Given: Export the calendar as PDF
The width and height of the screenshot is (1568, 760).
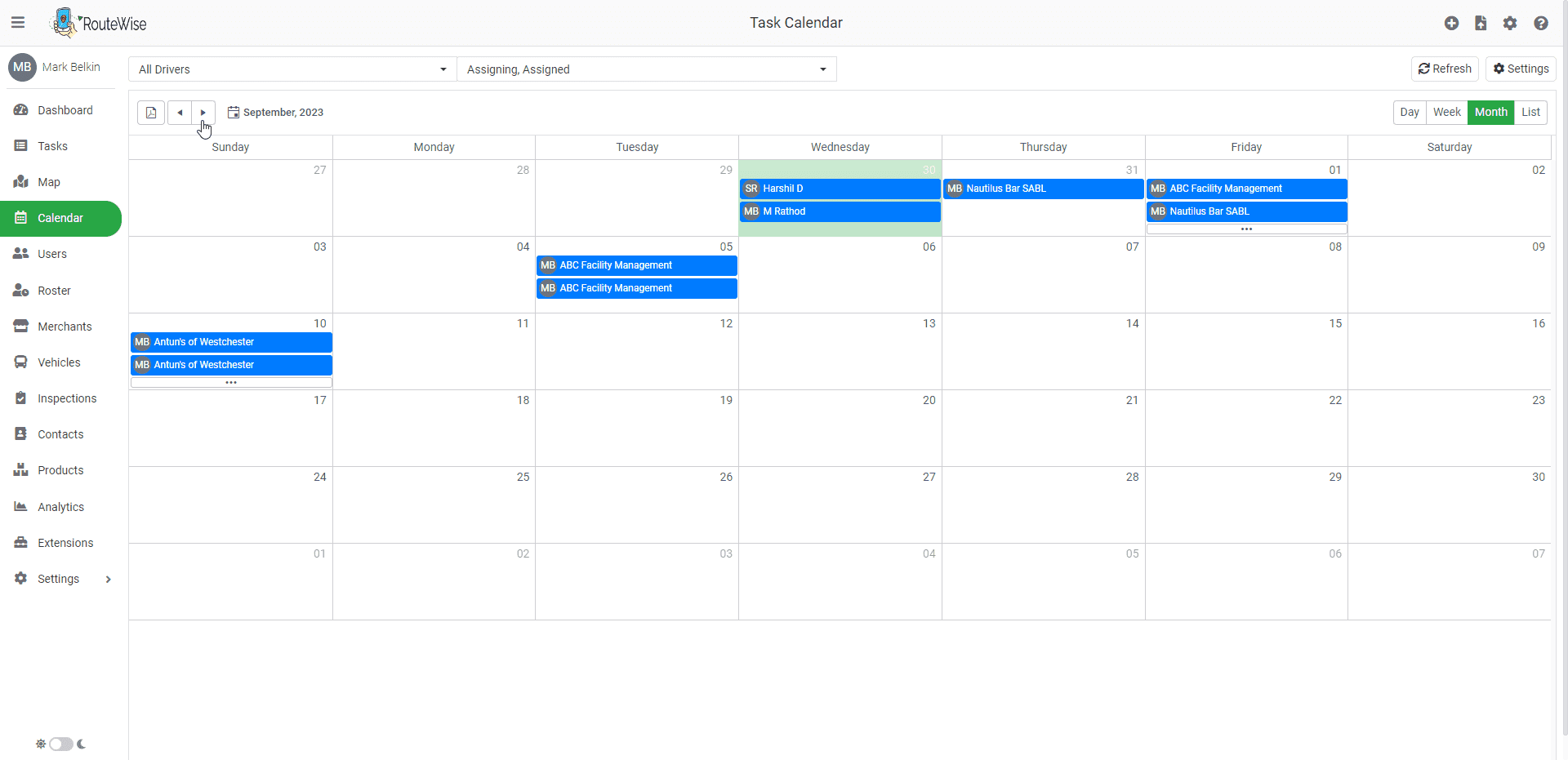Looking at the screenshot, I should tap(150, 112).
